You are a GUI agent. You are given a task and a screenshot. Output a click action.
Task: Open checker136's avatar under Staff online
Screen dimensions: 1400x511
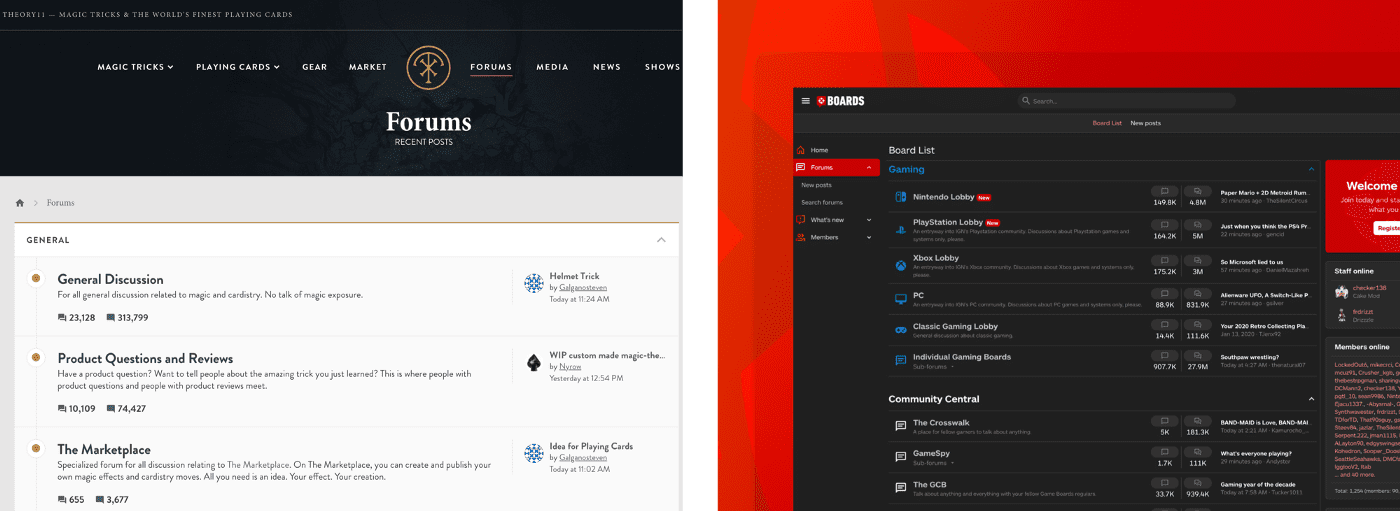(1342, 291)
